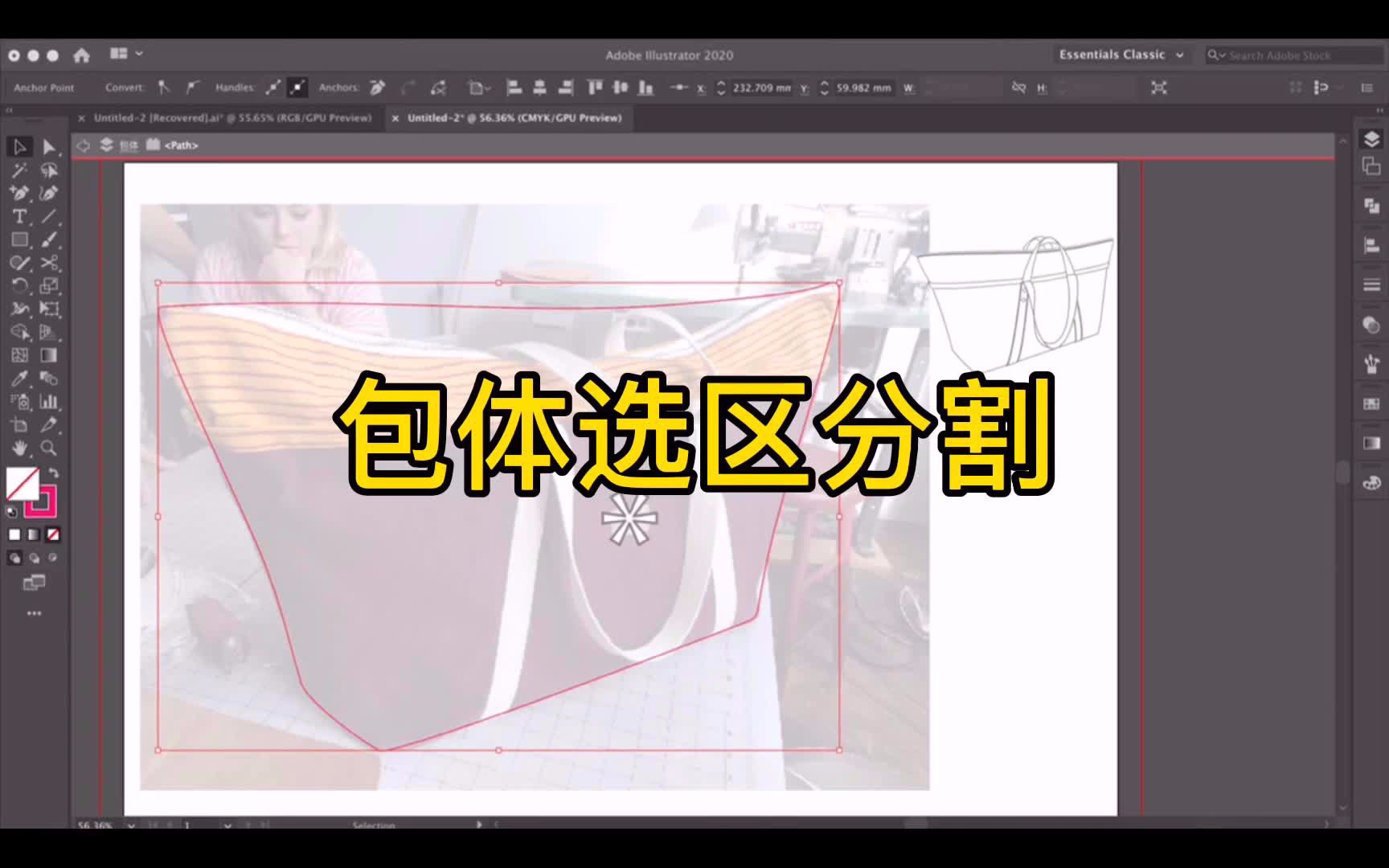Open the Essentials Classic workspace dropdown

[1121, 55]
